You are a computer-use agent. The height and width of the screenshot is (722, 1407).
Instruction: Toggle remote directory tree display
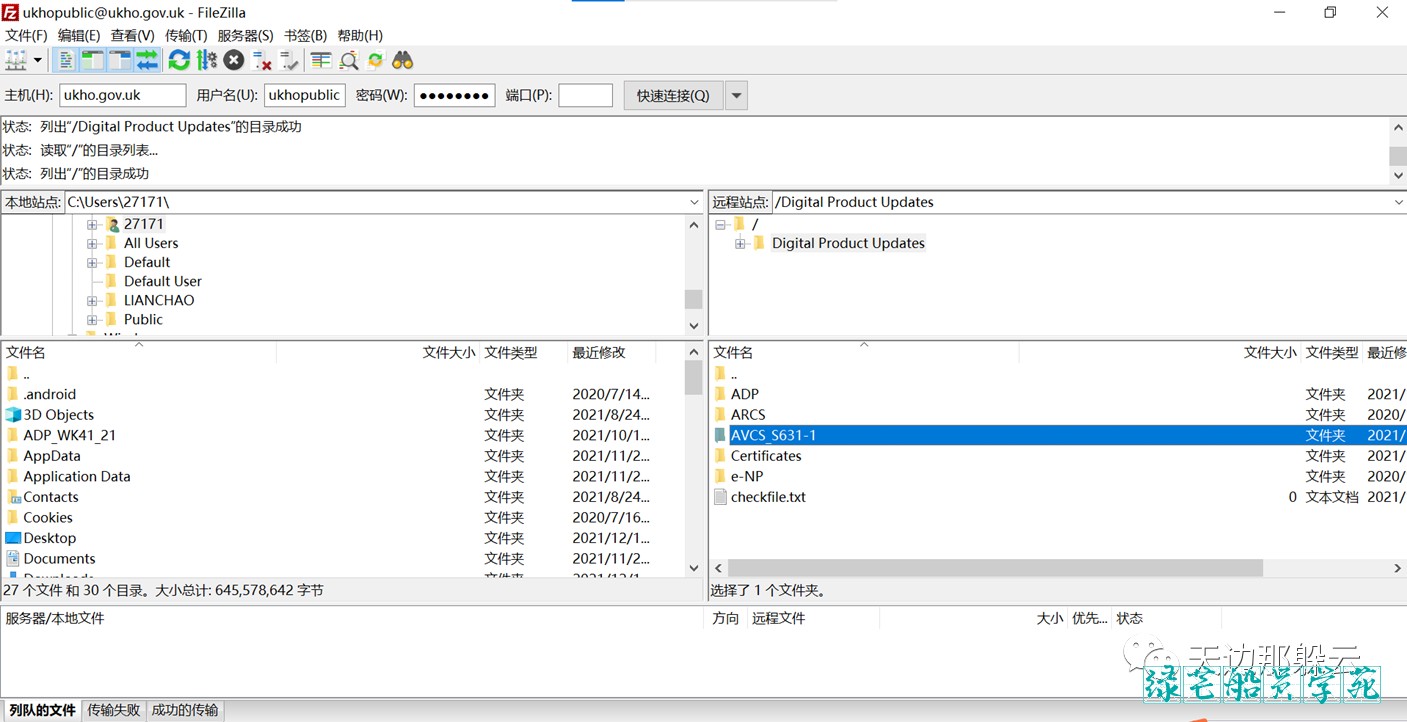pos(120,61)
